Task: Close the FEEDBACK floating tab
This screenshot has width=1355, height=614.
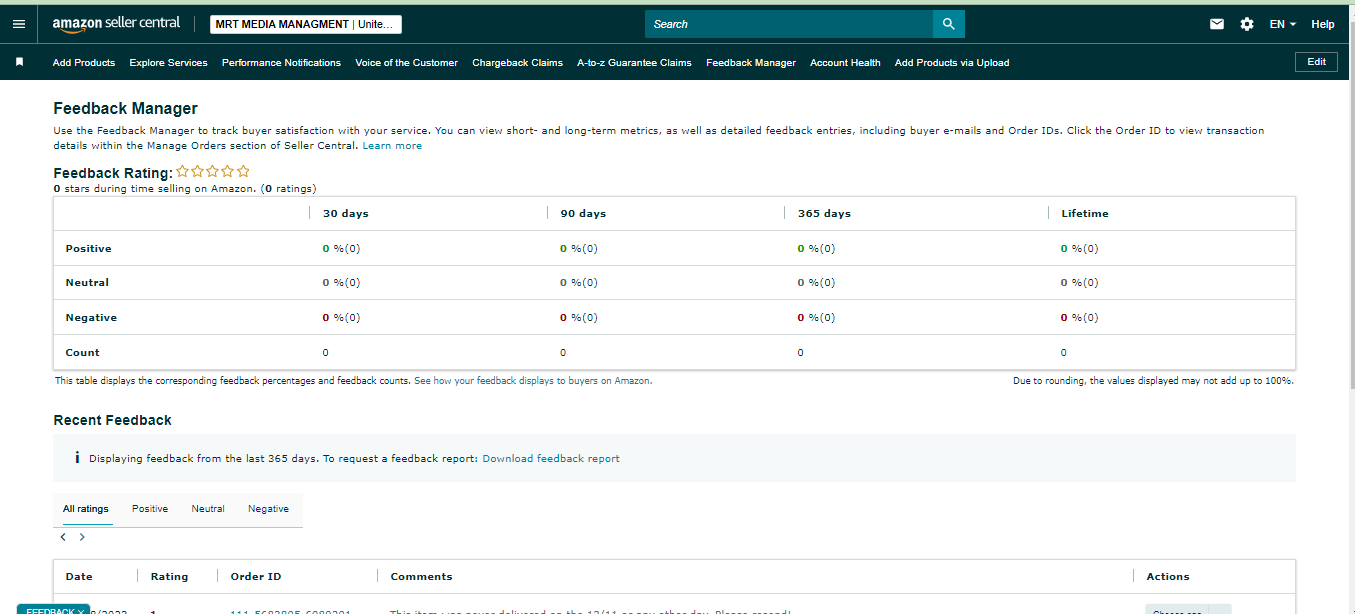Action: click(x=82, y=610)
